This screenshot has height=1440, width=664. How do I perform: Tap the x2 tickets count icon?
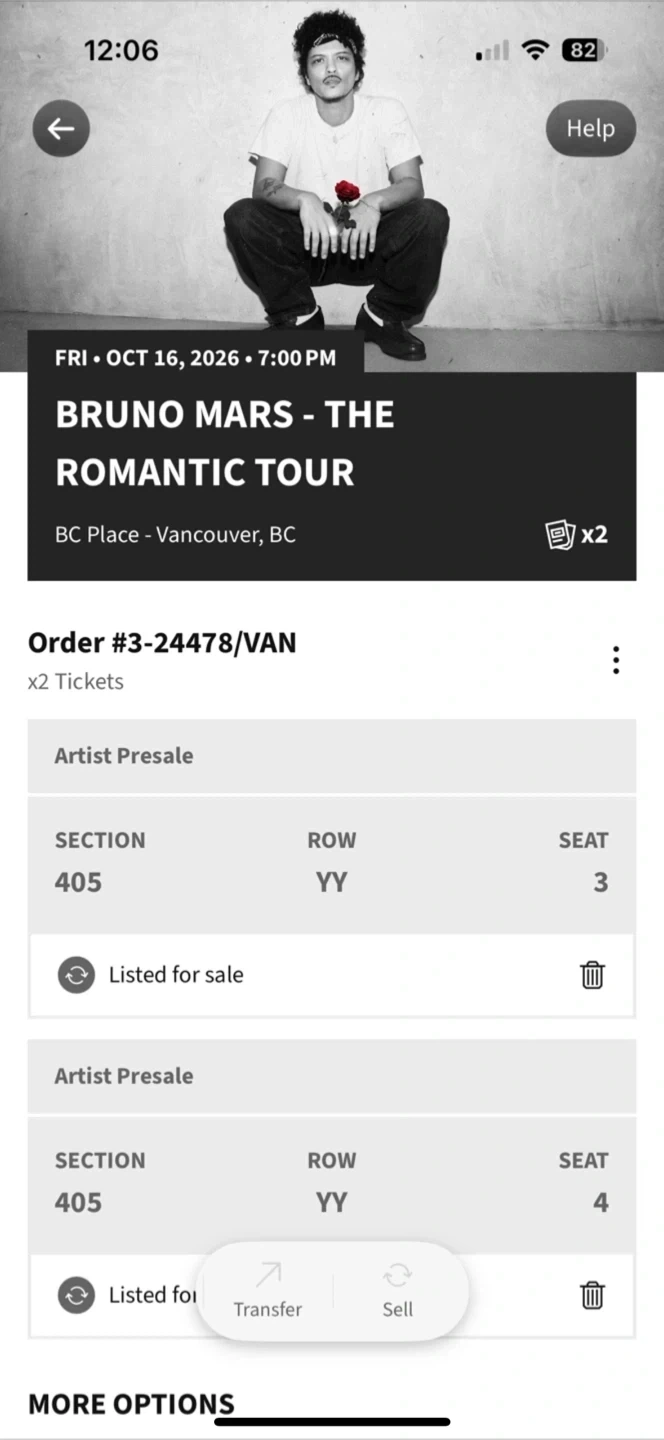pos(577,534)
